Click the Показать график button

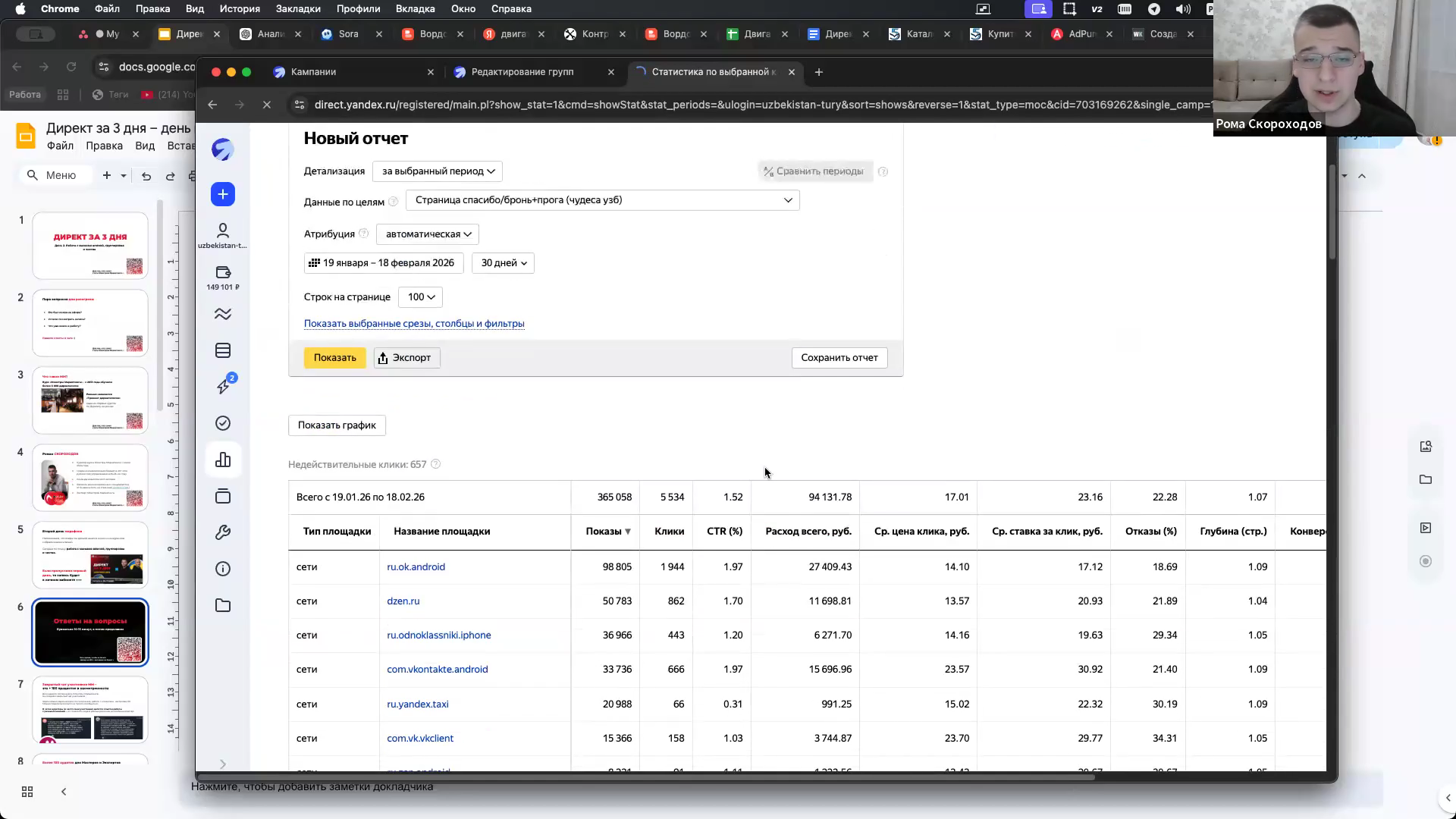[337, 425]
